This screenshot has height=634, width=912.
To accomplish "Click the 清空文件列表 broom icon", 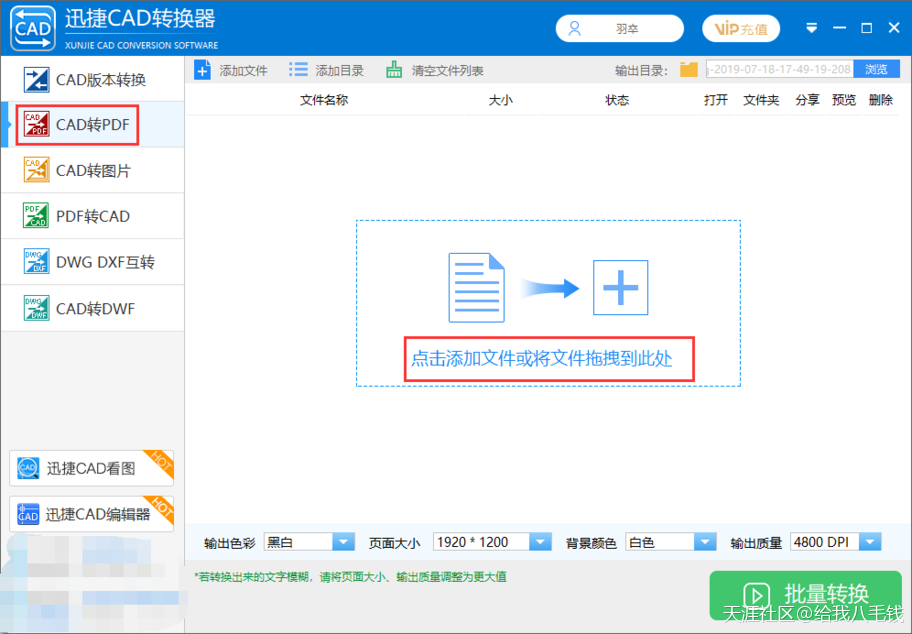I will pyautogui.click(x=394, y=70).
